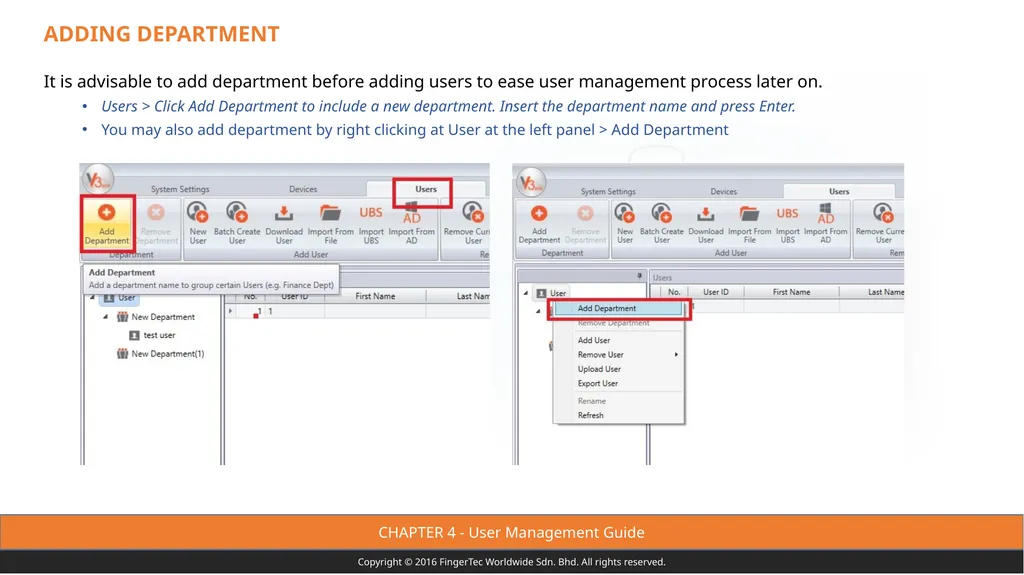Viewport: 1024px width, 575px height.
Task: Open System Settings tab in right screenshot
Action: point(608,191)
